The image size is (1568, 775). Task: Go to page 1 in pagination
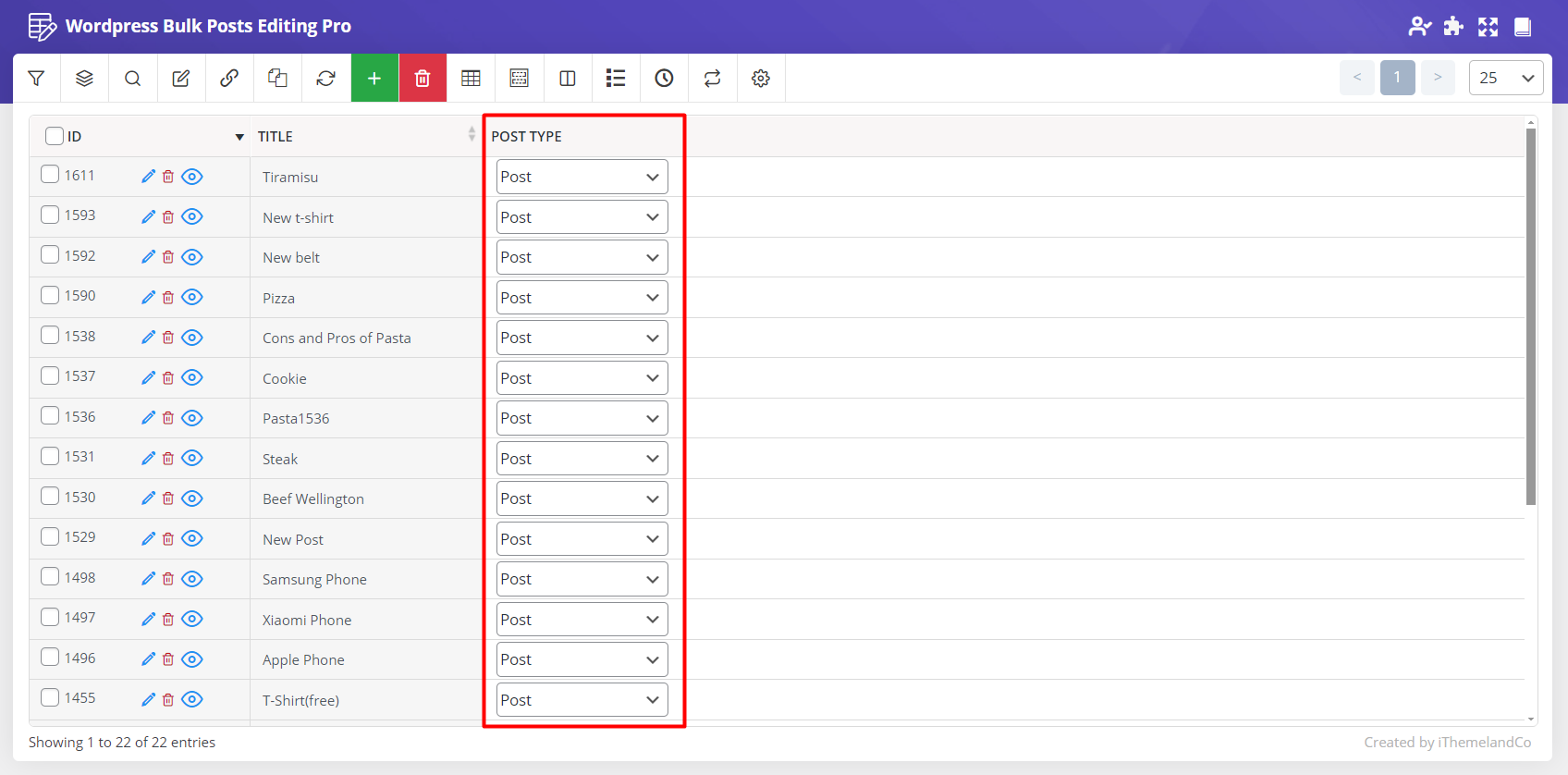coord(1397,78)
